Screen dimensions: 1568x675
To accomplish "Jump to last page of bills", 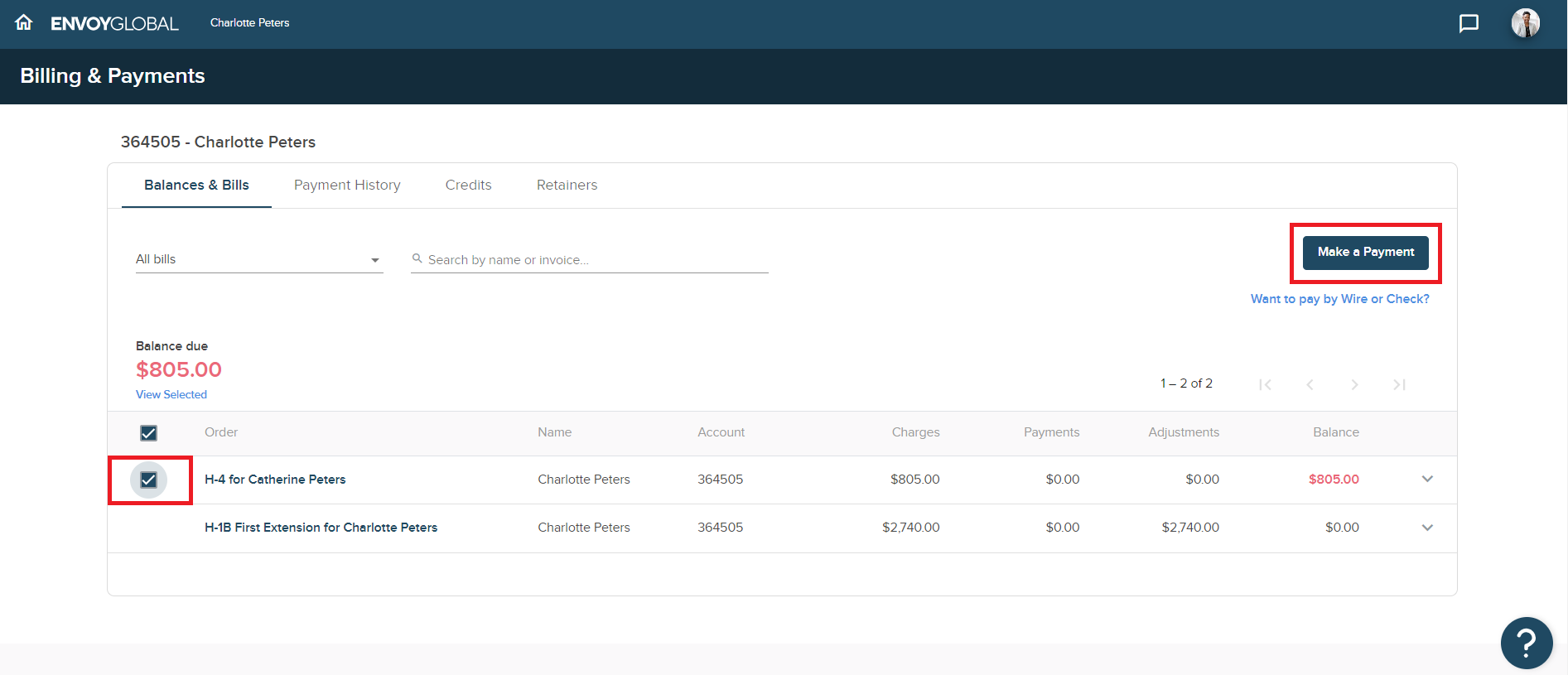I will pyautogui.click(x=1399, y=384).
